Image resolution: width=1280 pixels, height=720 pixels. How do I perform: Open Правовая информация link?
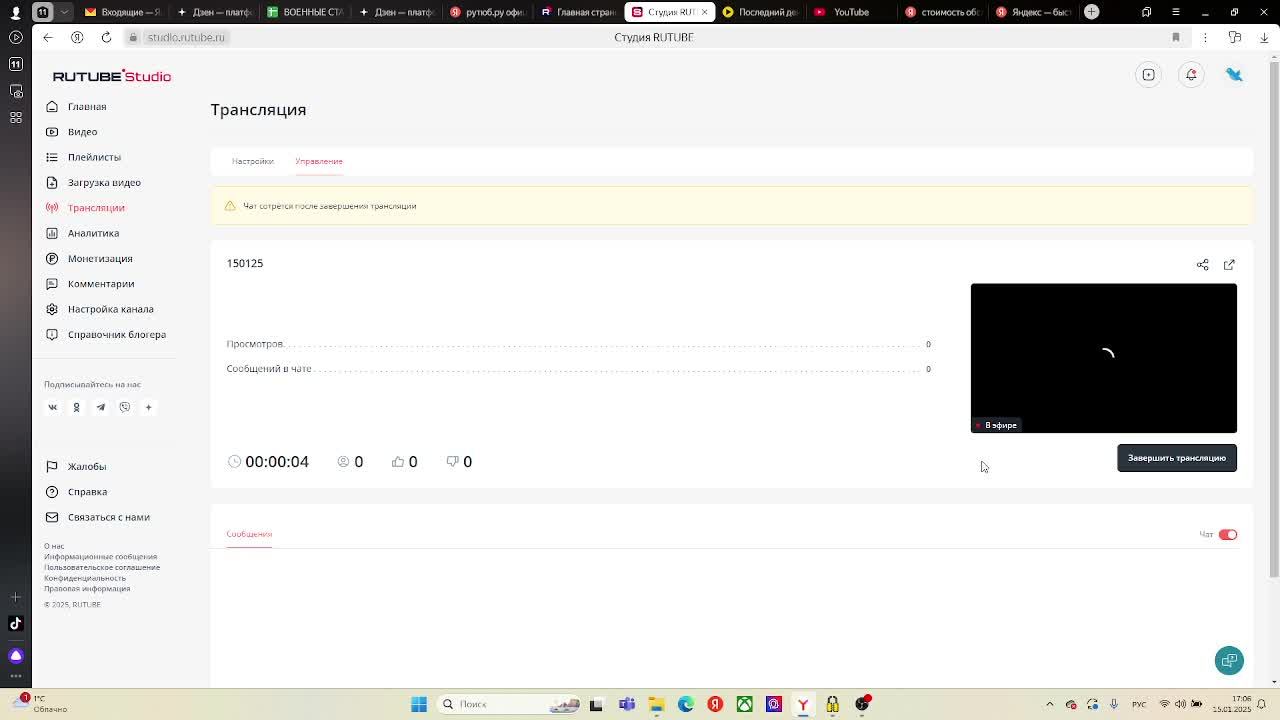tap(87, 588)
